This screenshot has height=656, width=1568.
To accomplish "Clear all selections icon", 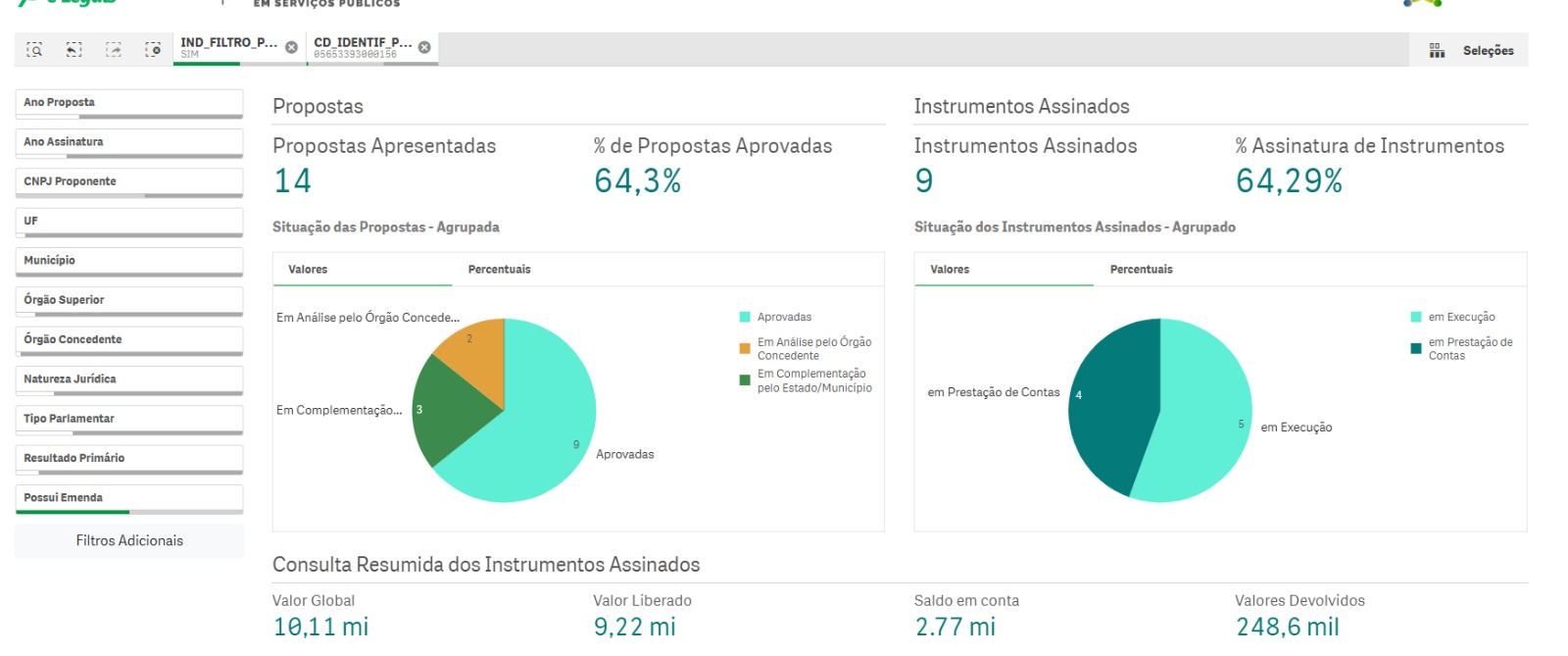I will 153,49.
